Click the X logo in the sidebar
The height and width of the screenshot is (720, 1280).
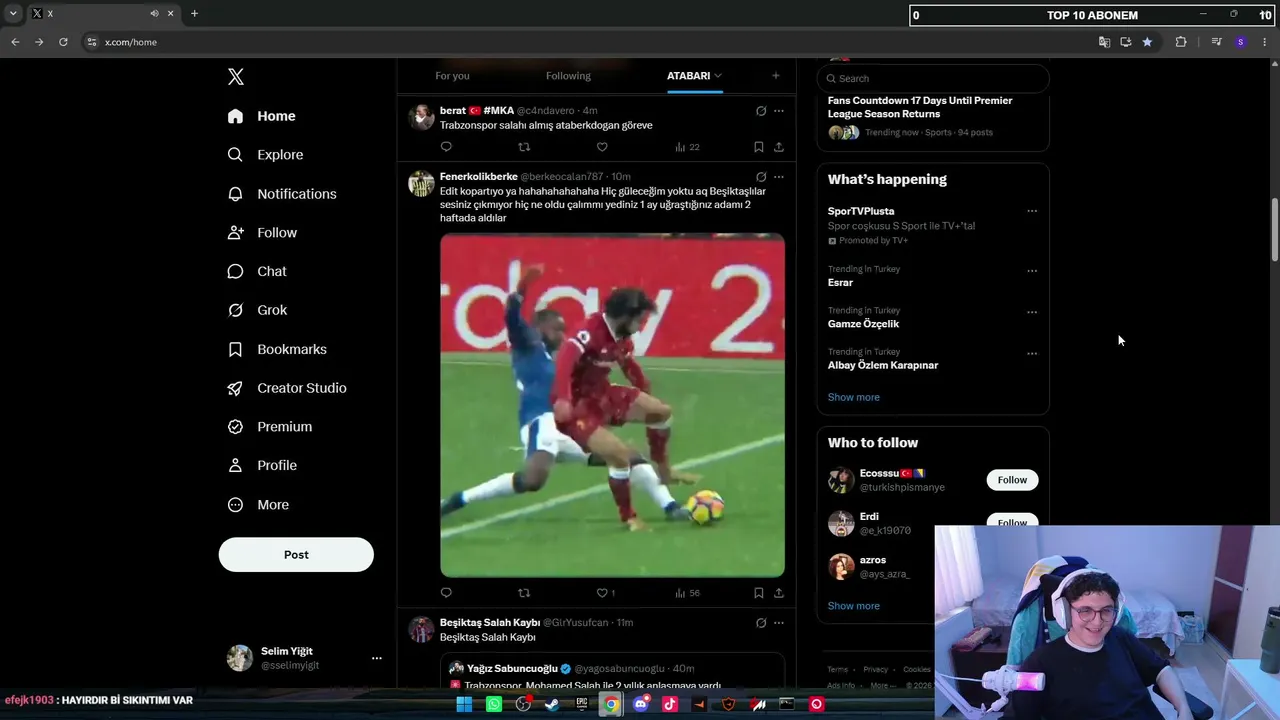coord(236,77)
